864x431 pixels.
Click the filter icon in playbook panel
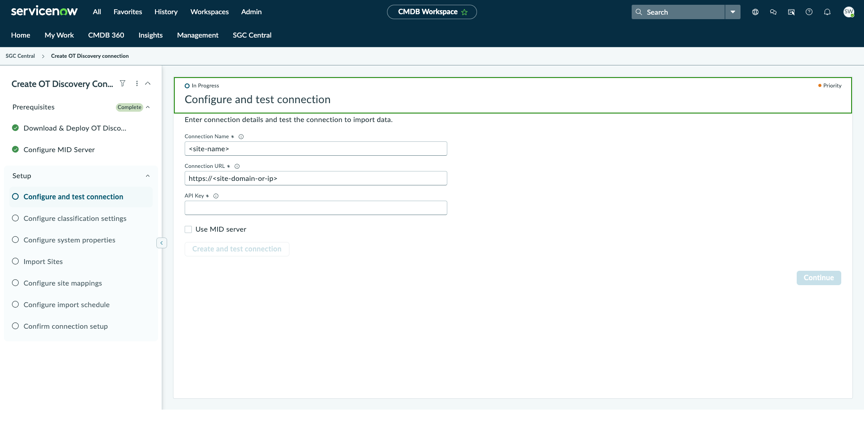tap(122, 83)
